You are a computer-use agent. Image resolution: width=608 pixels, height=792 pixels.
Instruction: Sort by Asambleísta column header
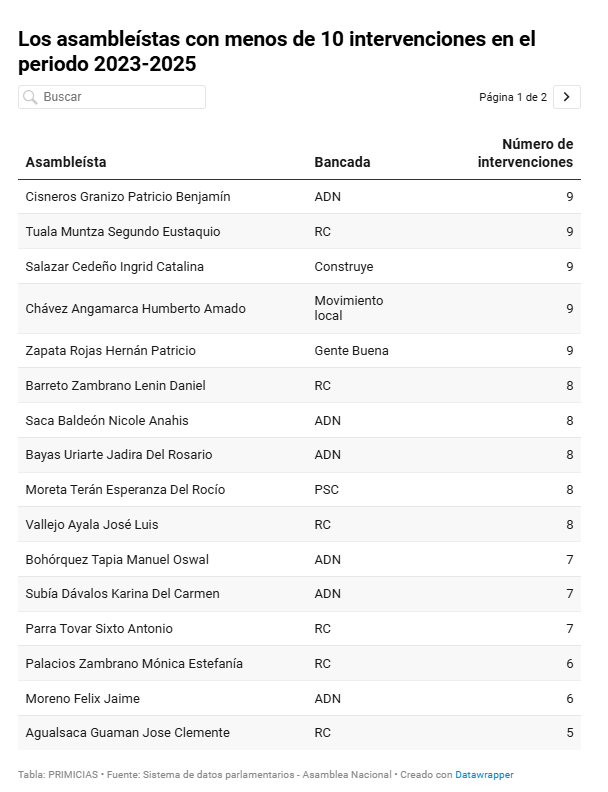[66, 162]
